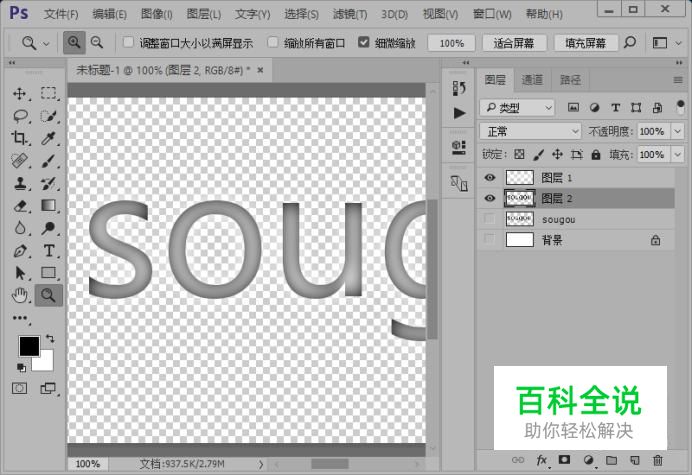Viewport: 692px width, 475px height.
Task: Select the Lasso tool
Action: (20, 116)
